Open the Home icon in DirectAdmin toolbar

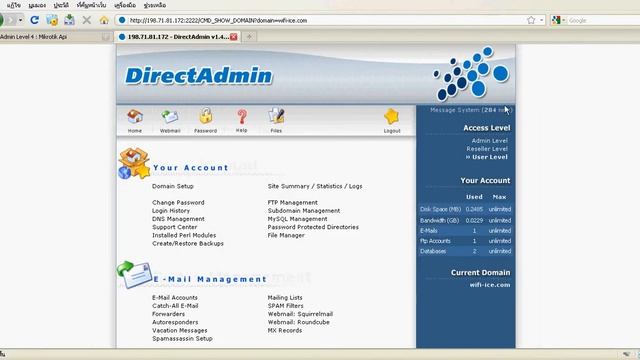point(135,117)
